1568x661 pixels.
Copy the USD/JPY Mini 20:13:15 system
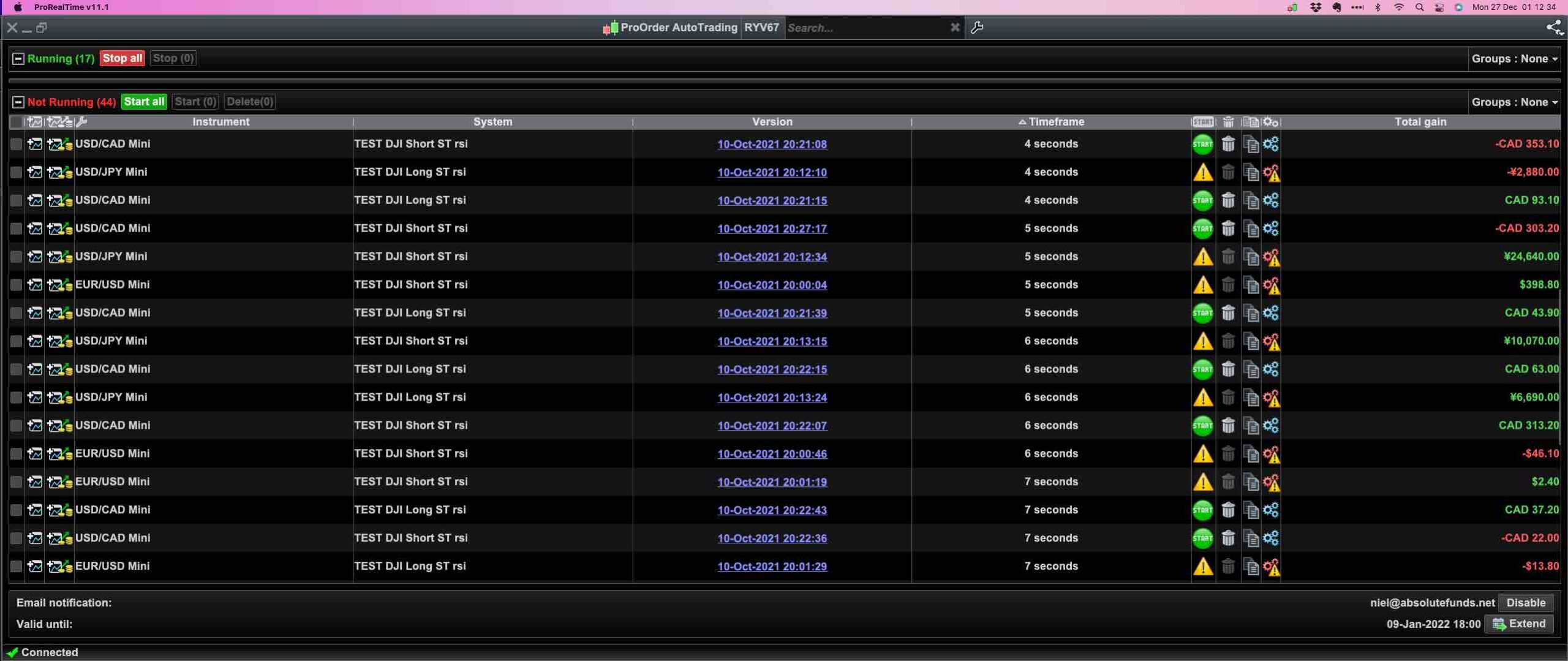click(1250, 341)
